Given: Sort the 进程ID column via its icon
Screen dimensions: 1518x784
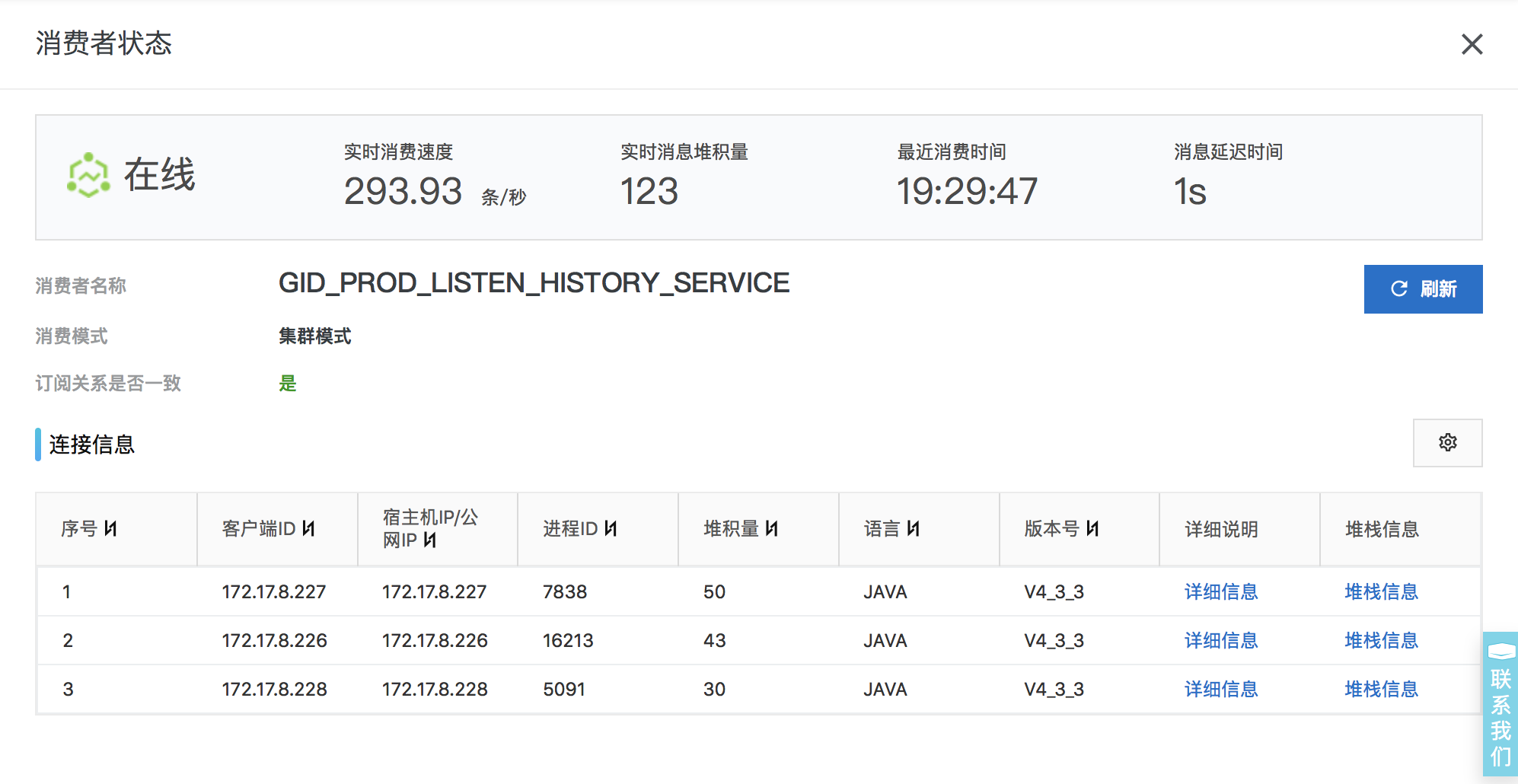Looking at the screenshot, I should [x=611, y=528].
